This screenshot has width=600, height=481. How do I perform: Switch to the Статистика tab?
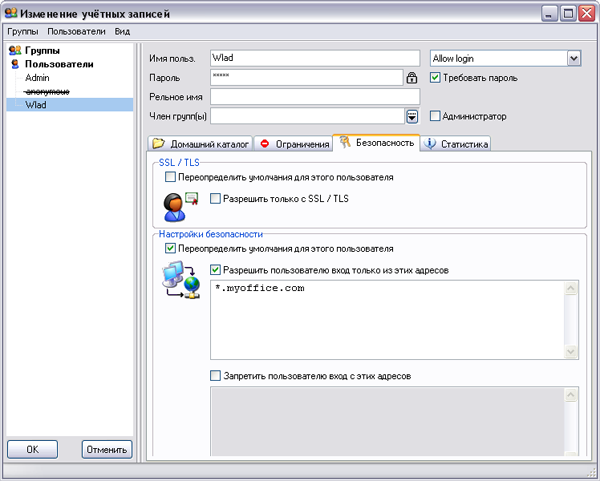coord(456,143)
